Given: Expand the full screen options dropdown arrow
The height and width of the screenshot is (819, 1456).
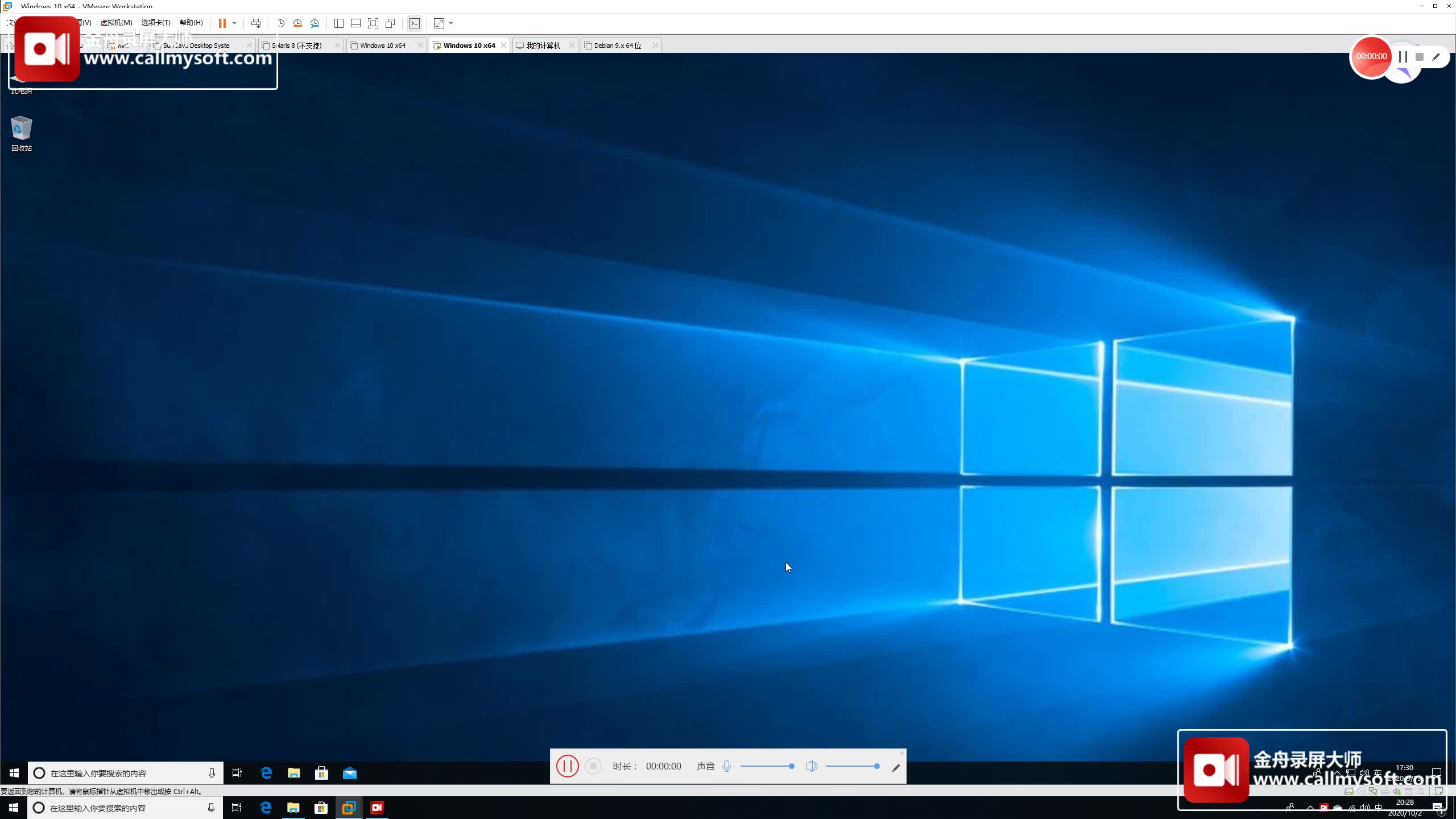Looking at the screenshot, I should (x=451, y=23).
